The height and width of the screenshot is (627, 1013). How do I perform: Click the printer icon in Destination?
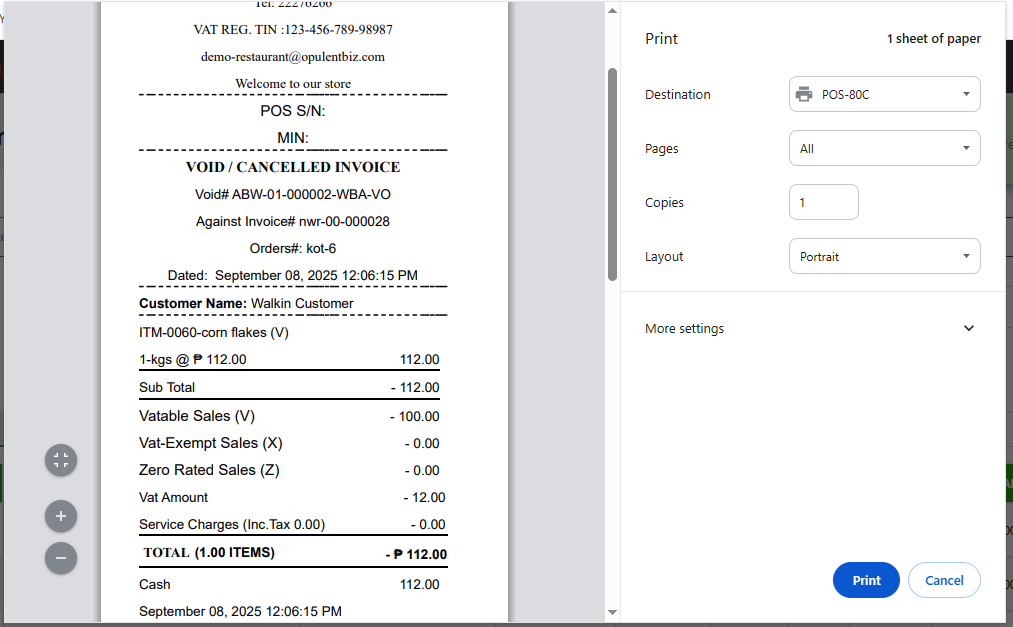[x=804, y=94]
